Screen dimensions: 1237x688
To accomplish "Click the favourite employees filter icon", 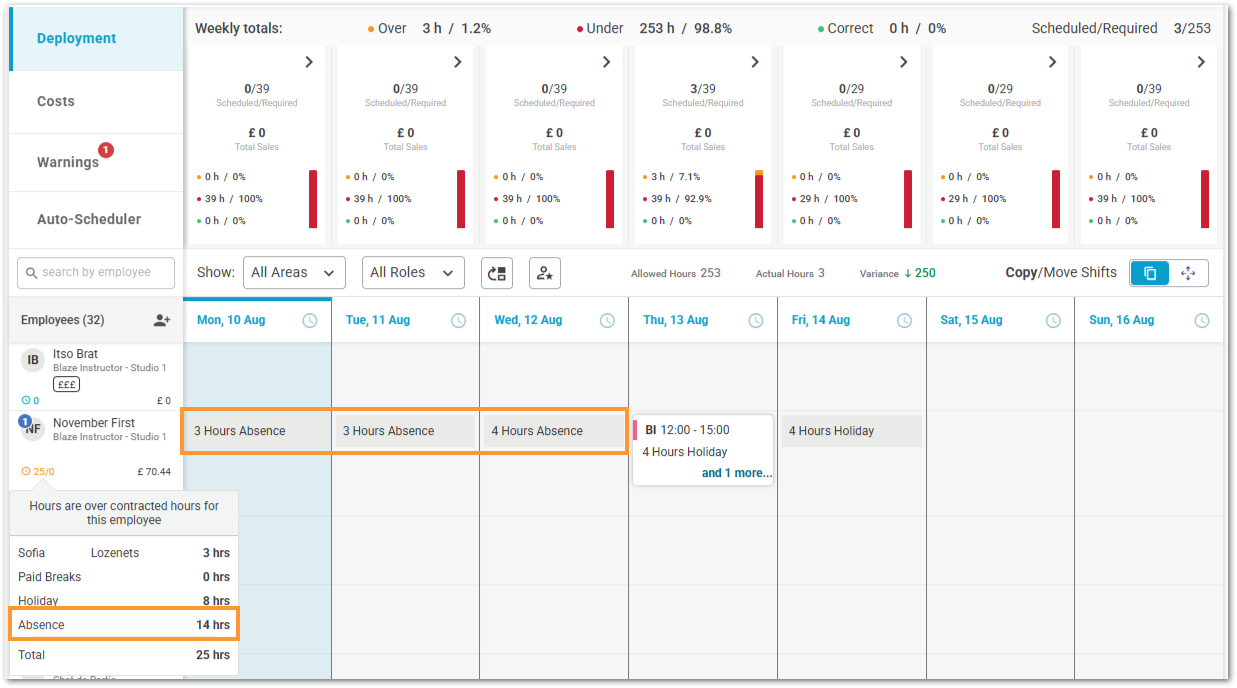I will [544, 273].
